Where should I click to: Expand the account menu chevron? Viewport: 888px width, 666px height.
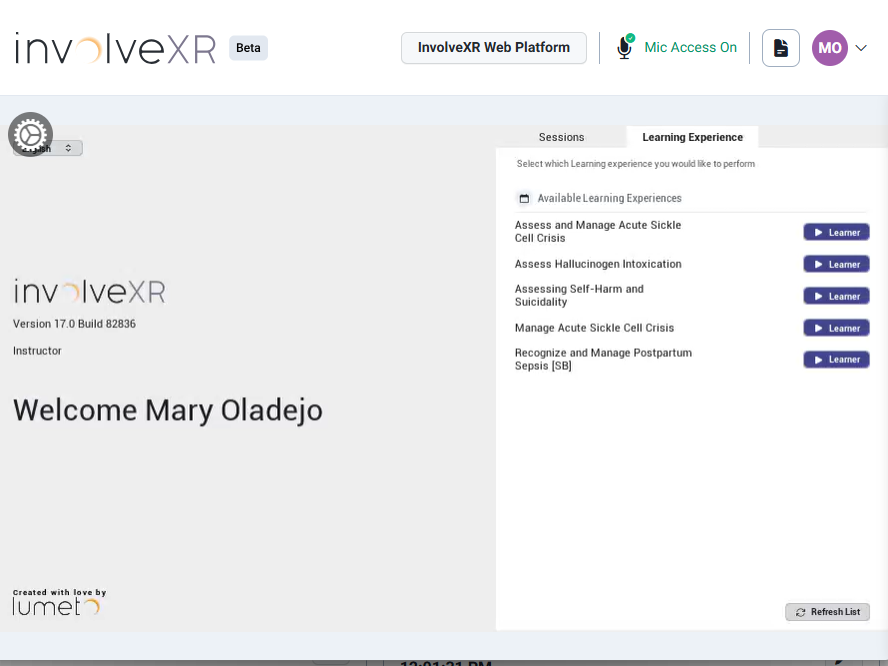(x=861, y=48)
